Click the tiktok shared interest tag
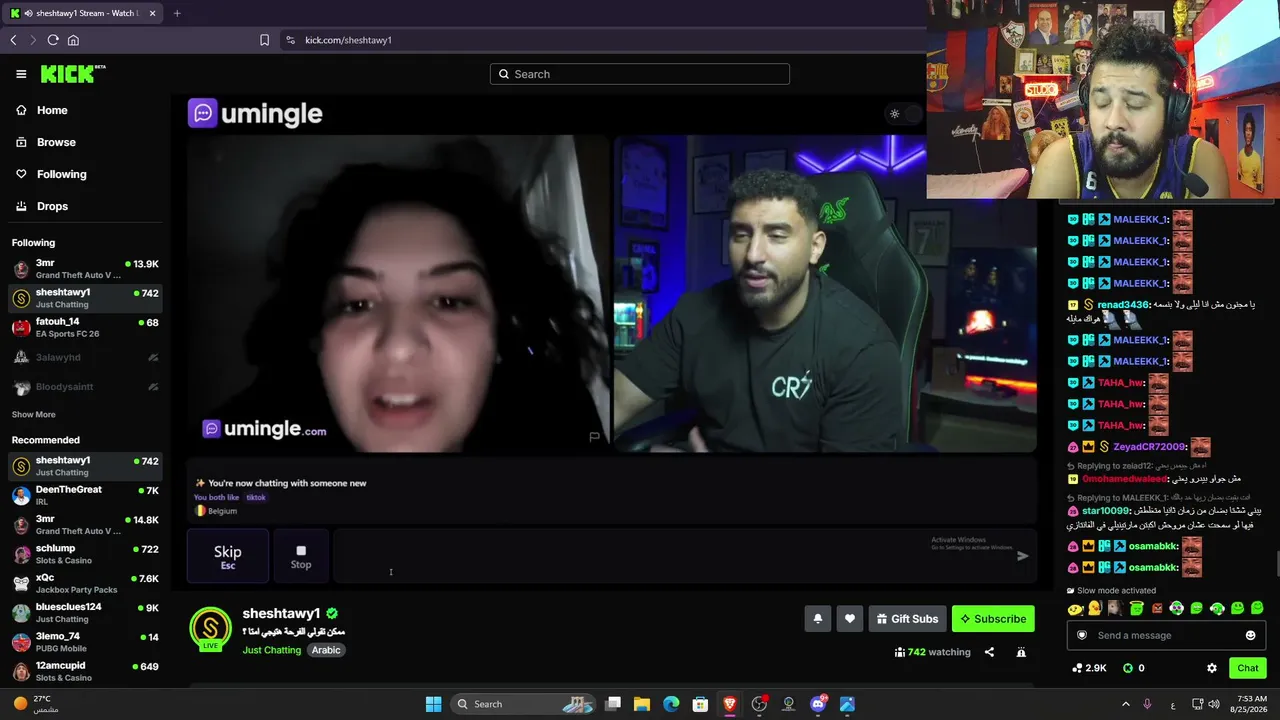The width and height of the screenshot is (1280, 720). pos(256,497)
